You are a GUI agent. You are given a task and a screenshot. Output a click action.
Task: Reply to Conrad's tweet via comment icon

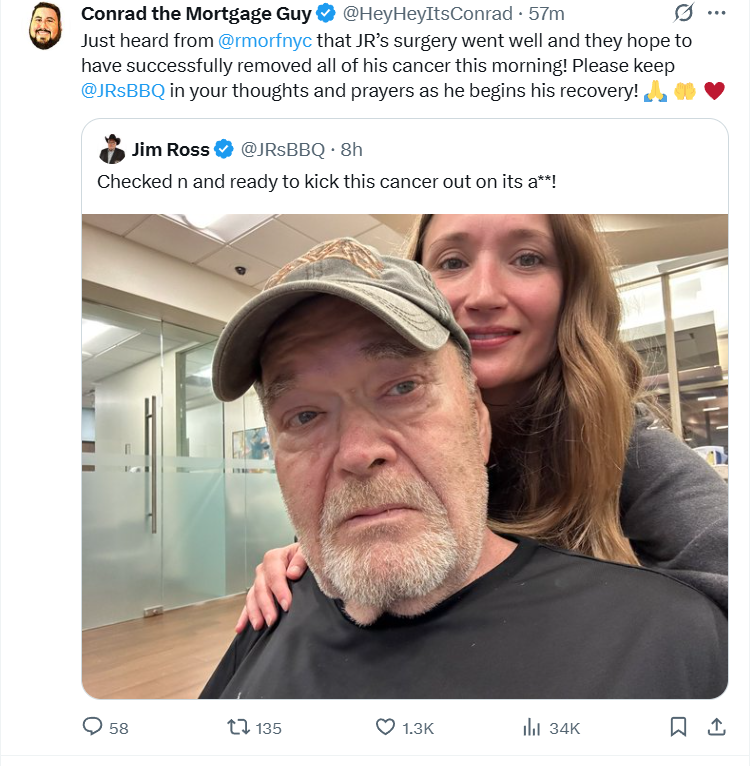point(93,727)
